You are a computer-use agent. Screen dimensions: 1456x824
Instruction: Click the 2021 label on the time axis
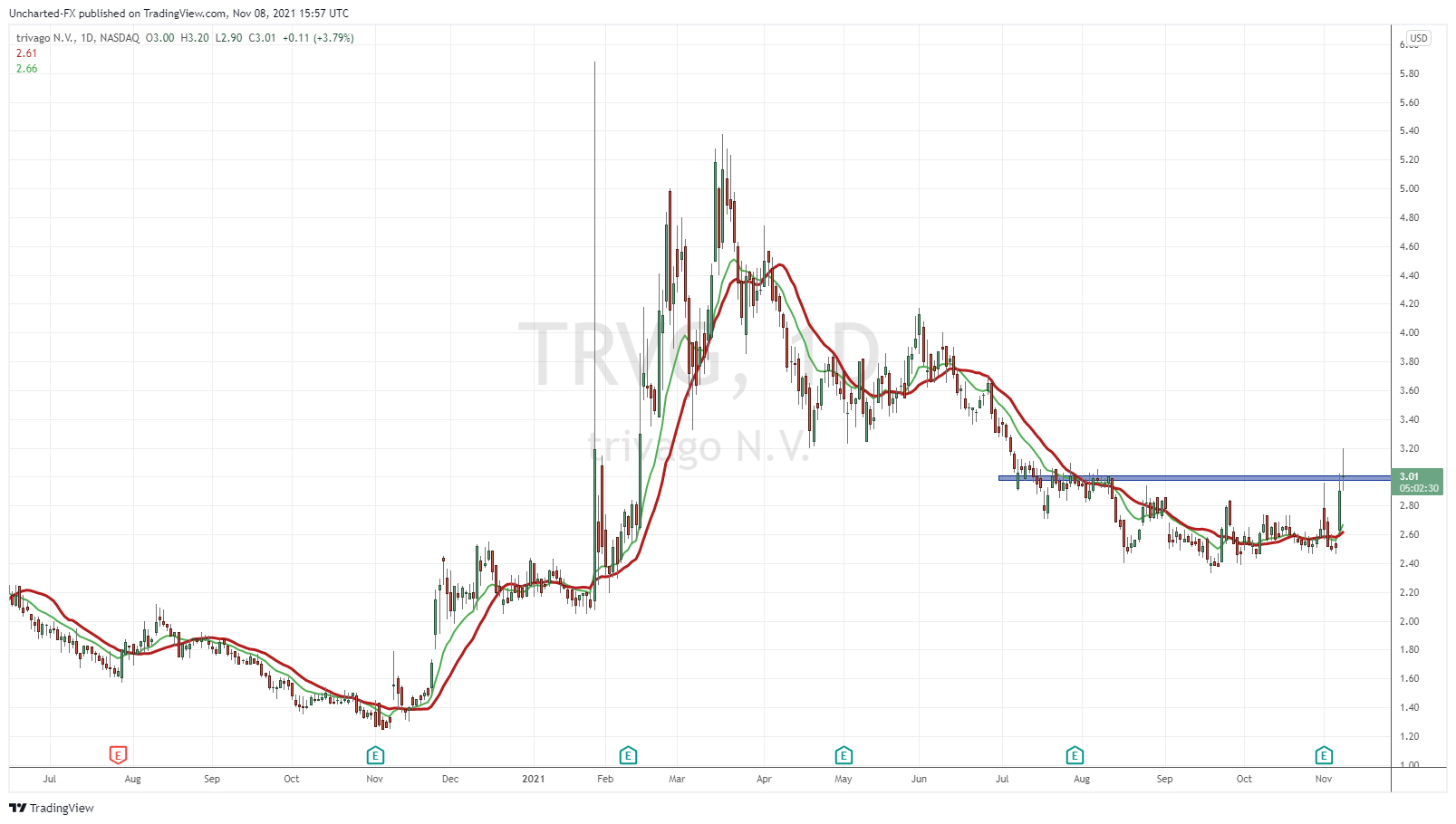[x=534, y=779]
